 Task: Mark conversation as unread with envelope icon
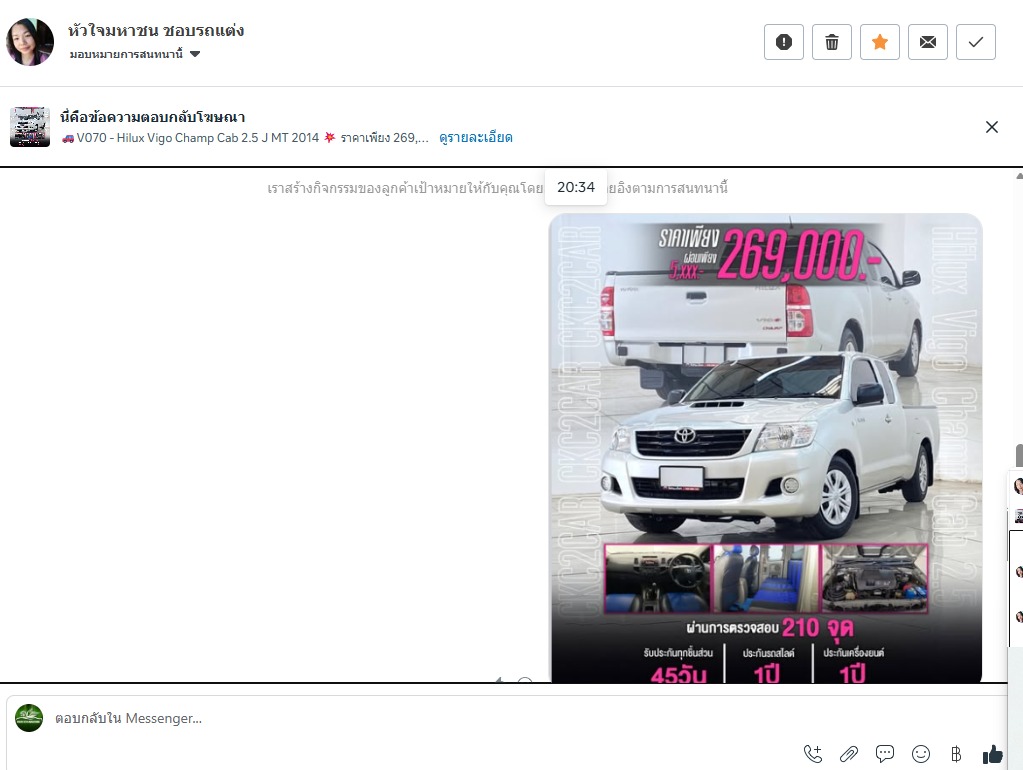pos(928,42)
